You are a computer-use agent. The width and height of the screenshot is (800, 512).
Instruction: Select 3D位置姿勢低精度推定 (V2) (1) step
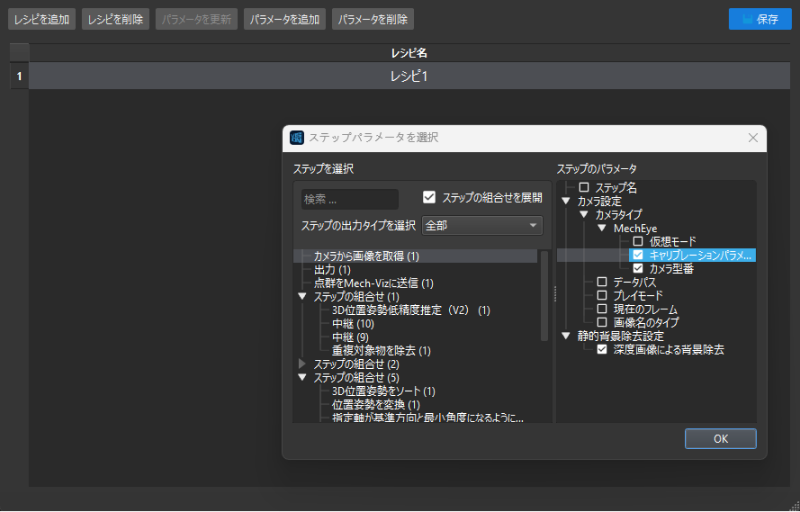tap(411, 310)
